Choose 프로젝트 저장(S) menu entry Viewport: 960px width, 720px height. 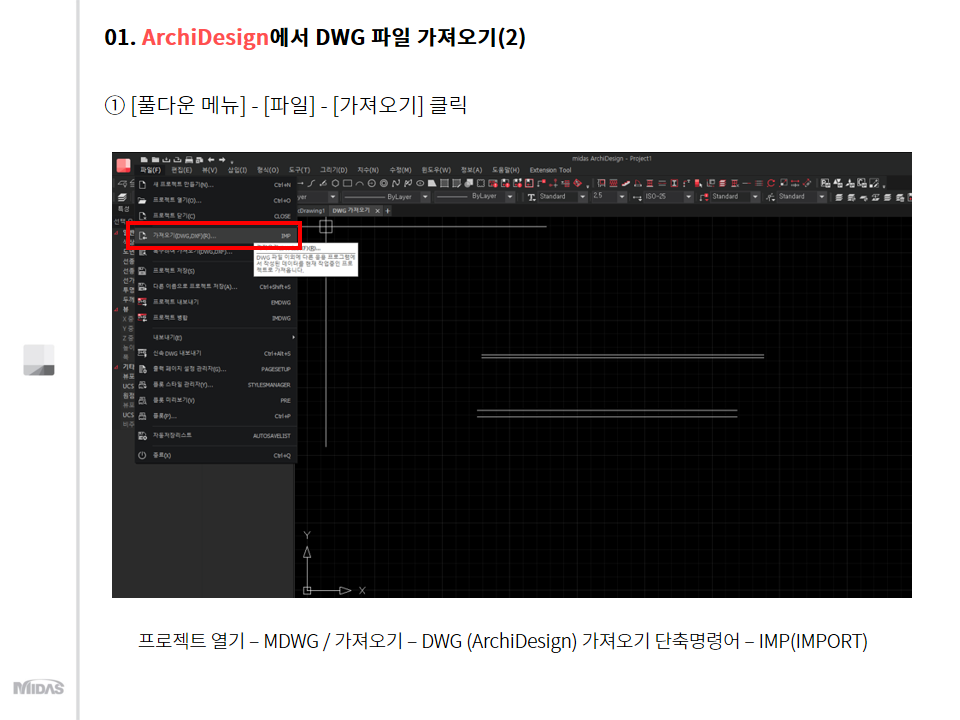pyautogui.click(x=216, y=271)
